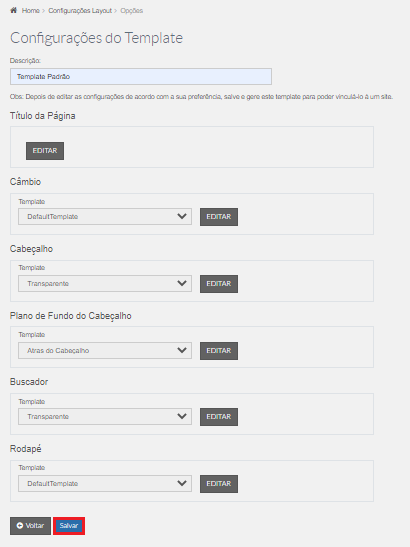Edit the Plano de Fundo do Cabeçalho template
This screenshot has height=547, width=410.
(219, 351)
